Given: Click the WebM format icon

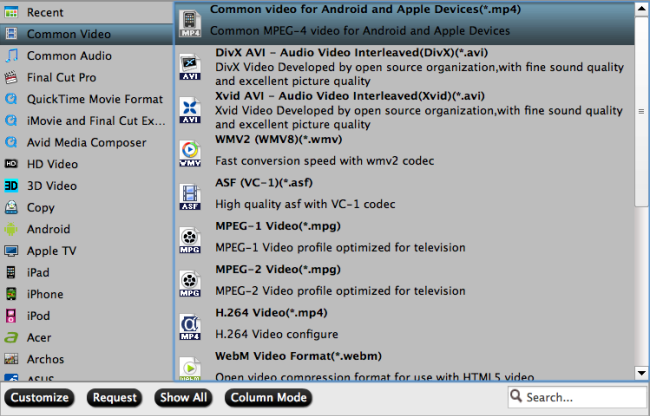Looking at the screenshot, I should (x=190, y=369).
